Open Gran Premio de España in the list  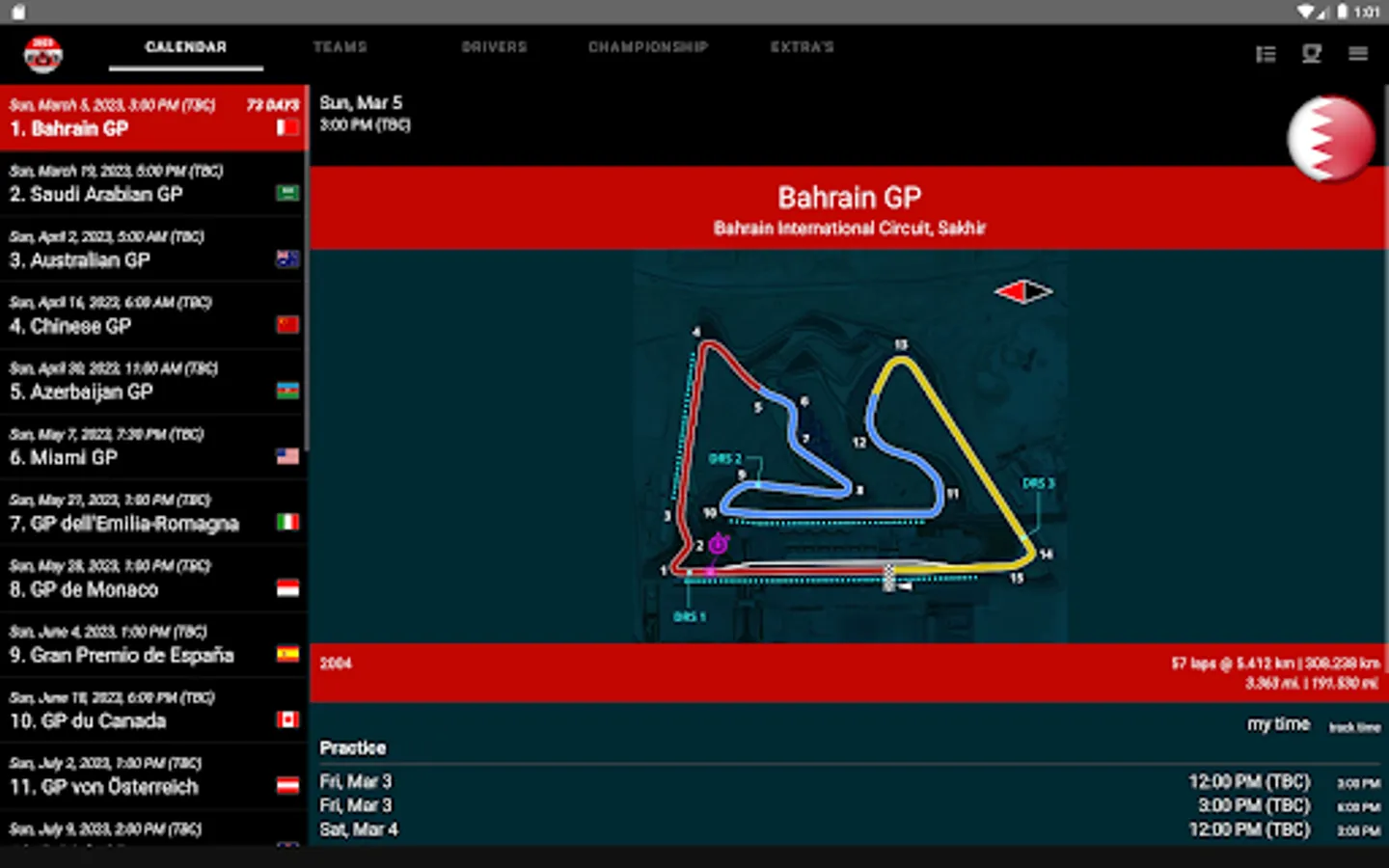[x=152, y=644]
